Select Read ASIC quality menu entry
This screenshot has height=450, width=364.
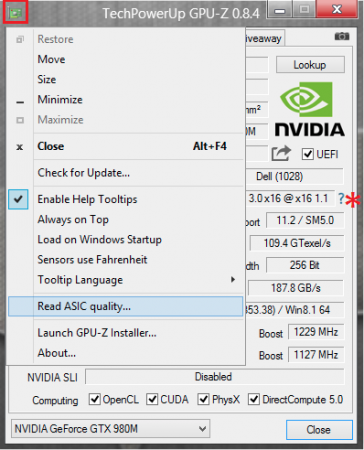point(126,306)
